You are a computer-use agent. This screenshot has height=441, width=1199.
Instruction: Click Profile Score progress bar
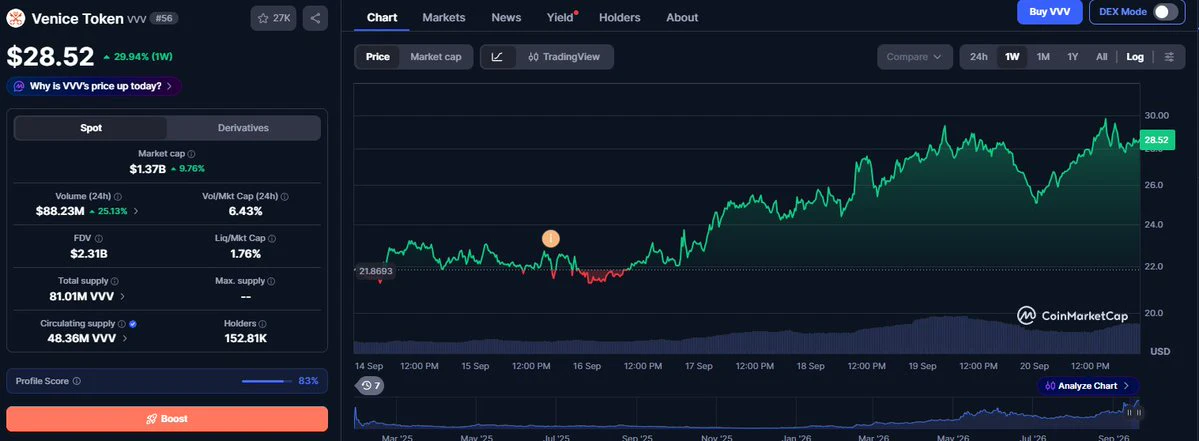coord(267,381)
